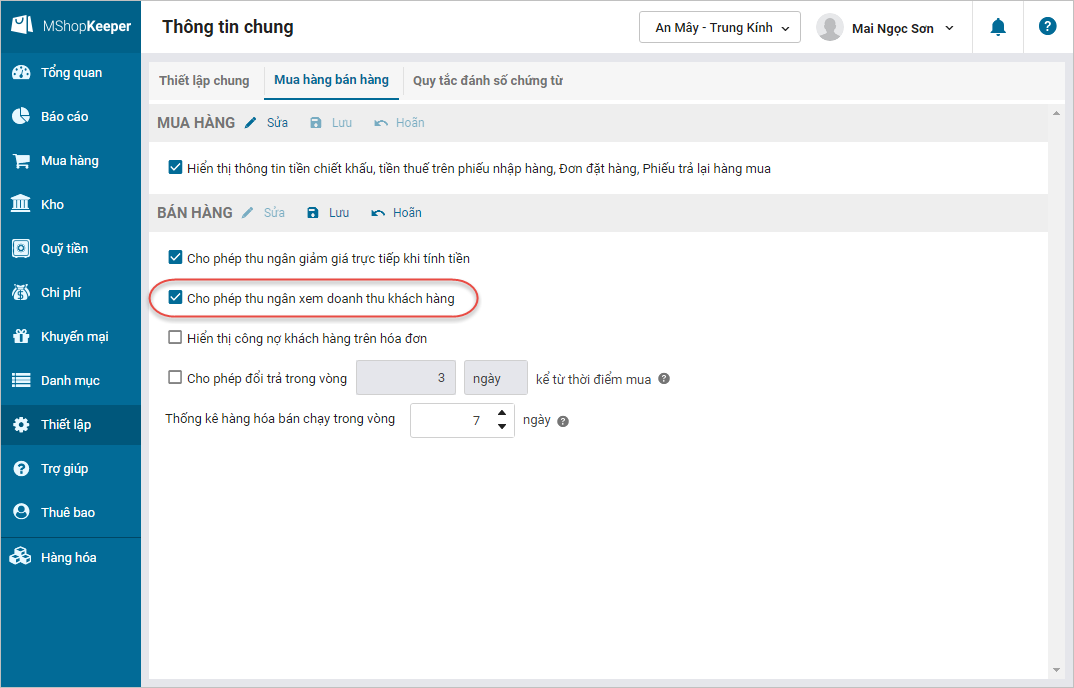Click the return days field showing 3
The image size is (1074, 688).
(x=405, y=378)
